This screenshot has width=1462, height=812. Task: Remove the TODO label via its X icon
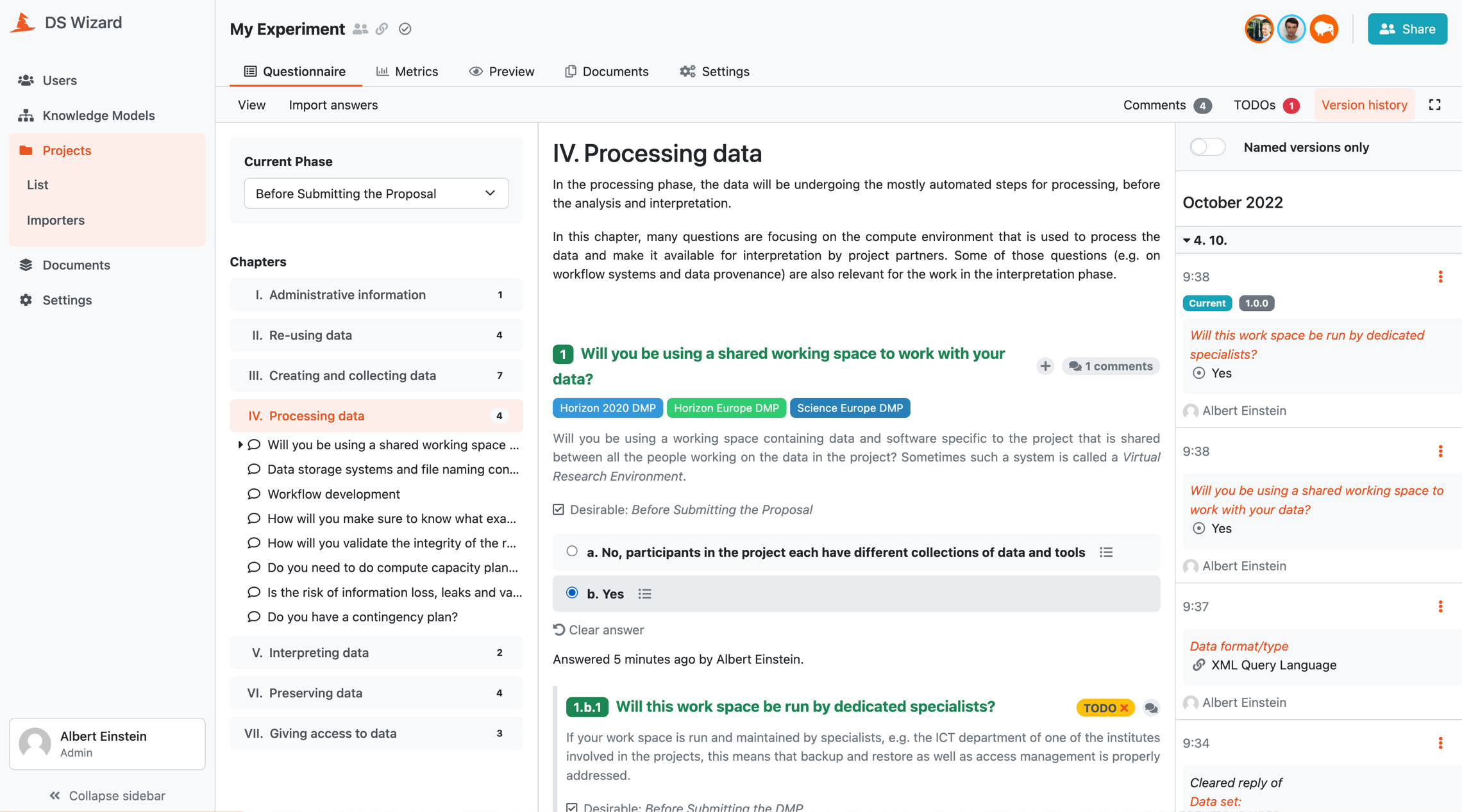[1124, 708]
